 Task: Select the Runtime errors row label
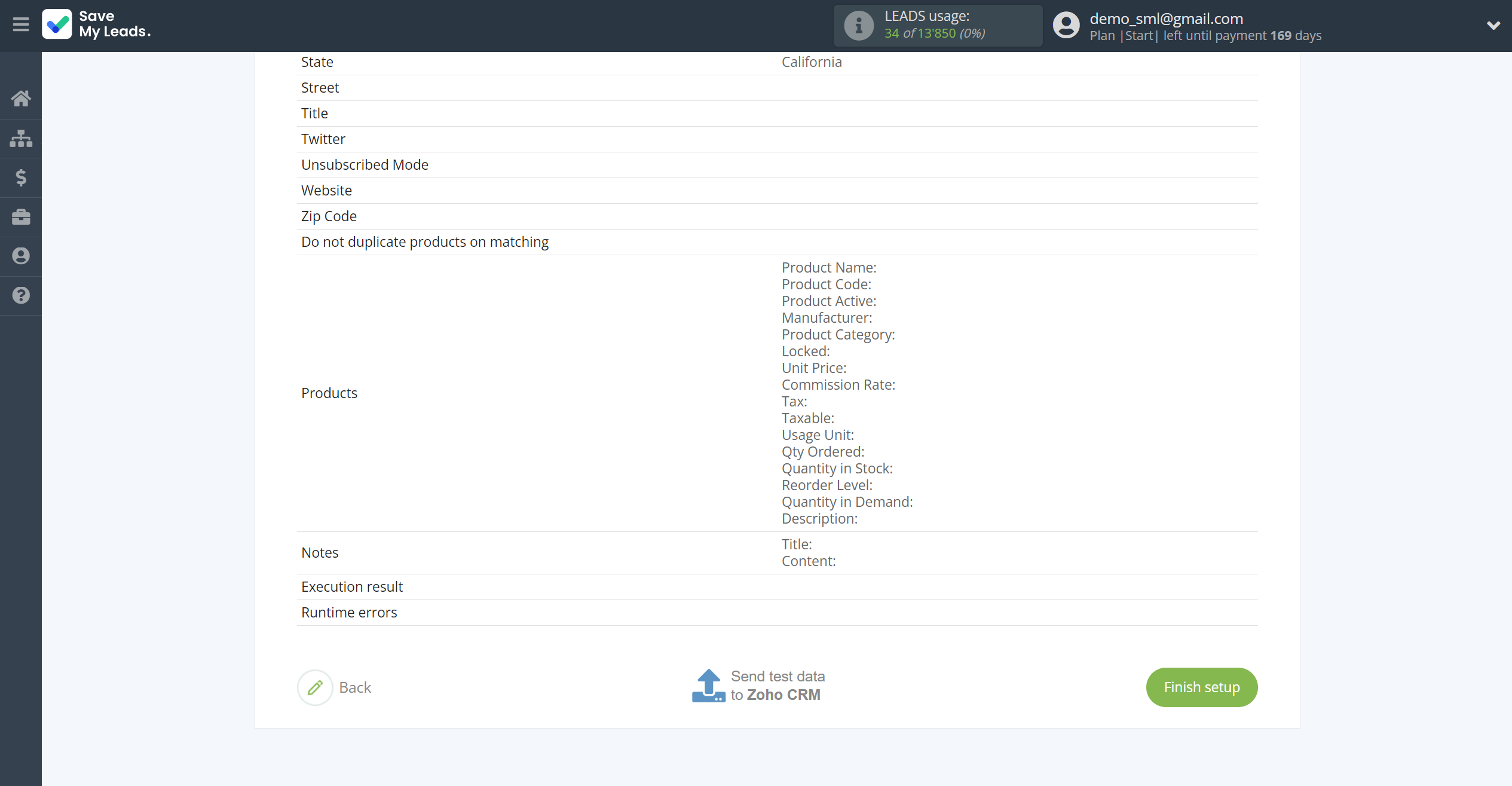[x=349, y=613]
